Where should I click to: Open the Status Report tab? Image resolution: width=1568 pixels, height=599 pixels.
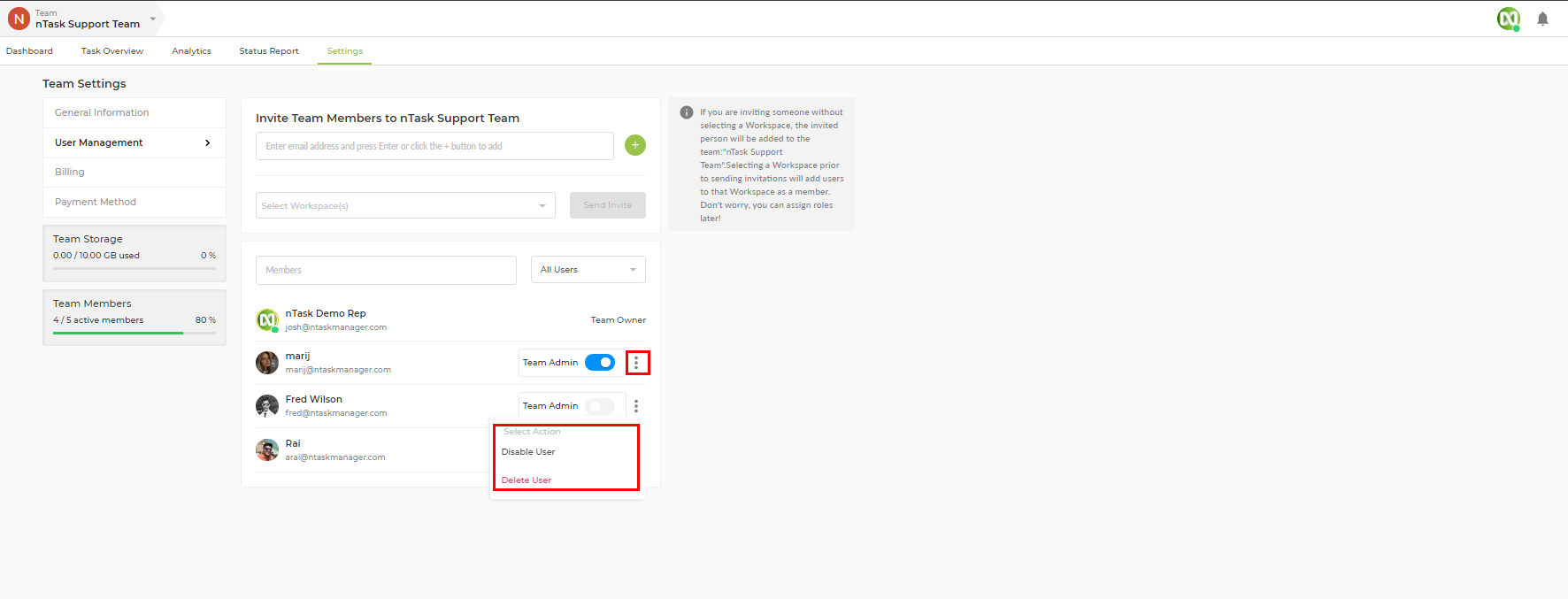pyautogui.click(x=269, y=51)
